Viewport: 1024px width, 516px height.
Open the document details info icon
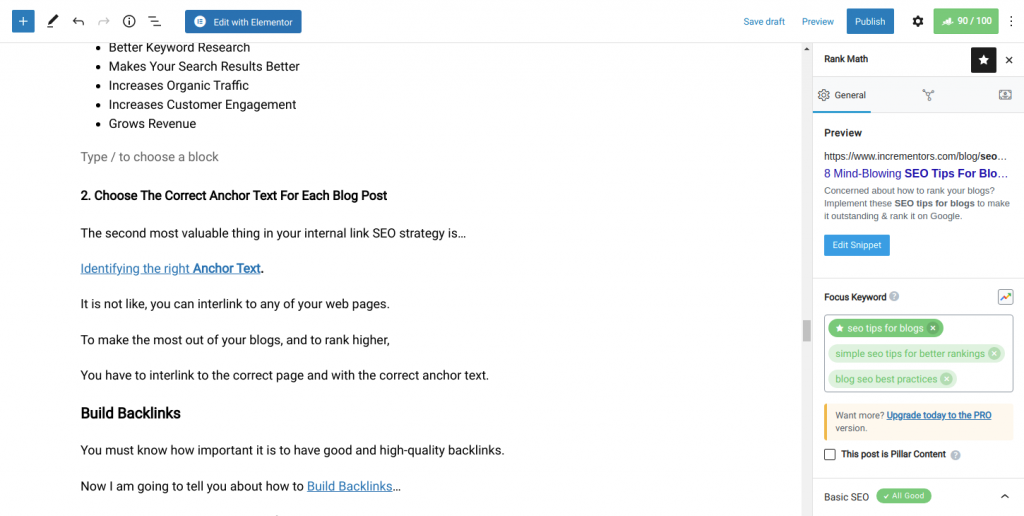[129, 22]
